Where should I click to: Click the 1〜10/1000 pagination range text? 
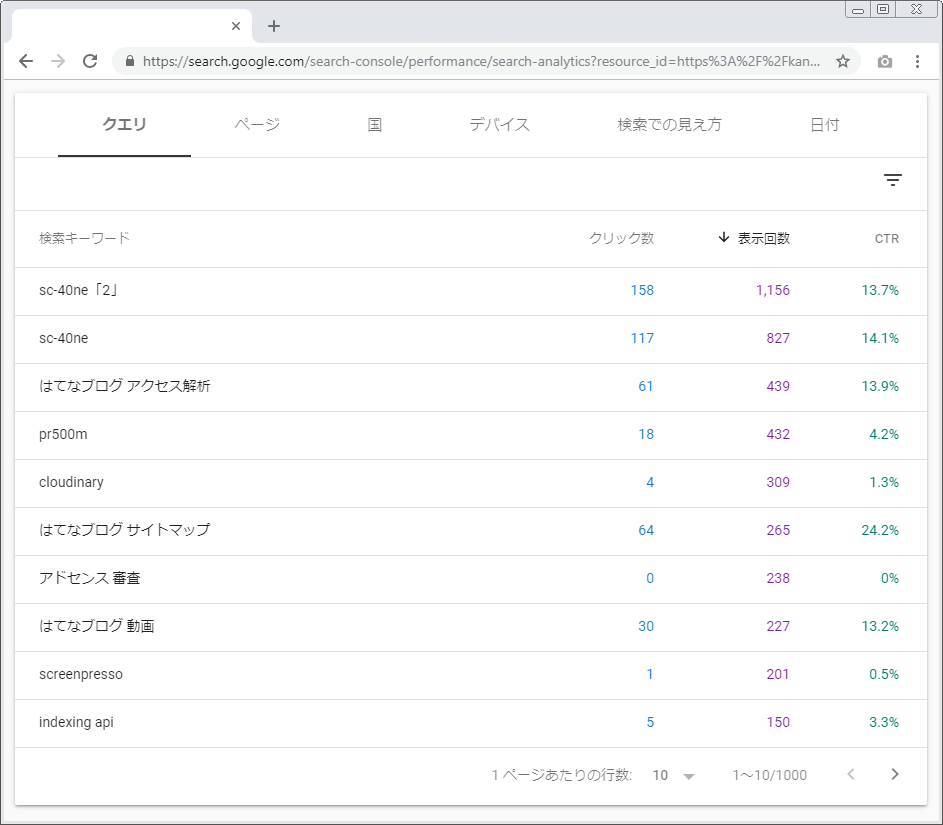point(769,775)
